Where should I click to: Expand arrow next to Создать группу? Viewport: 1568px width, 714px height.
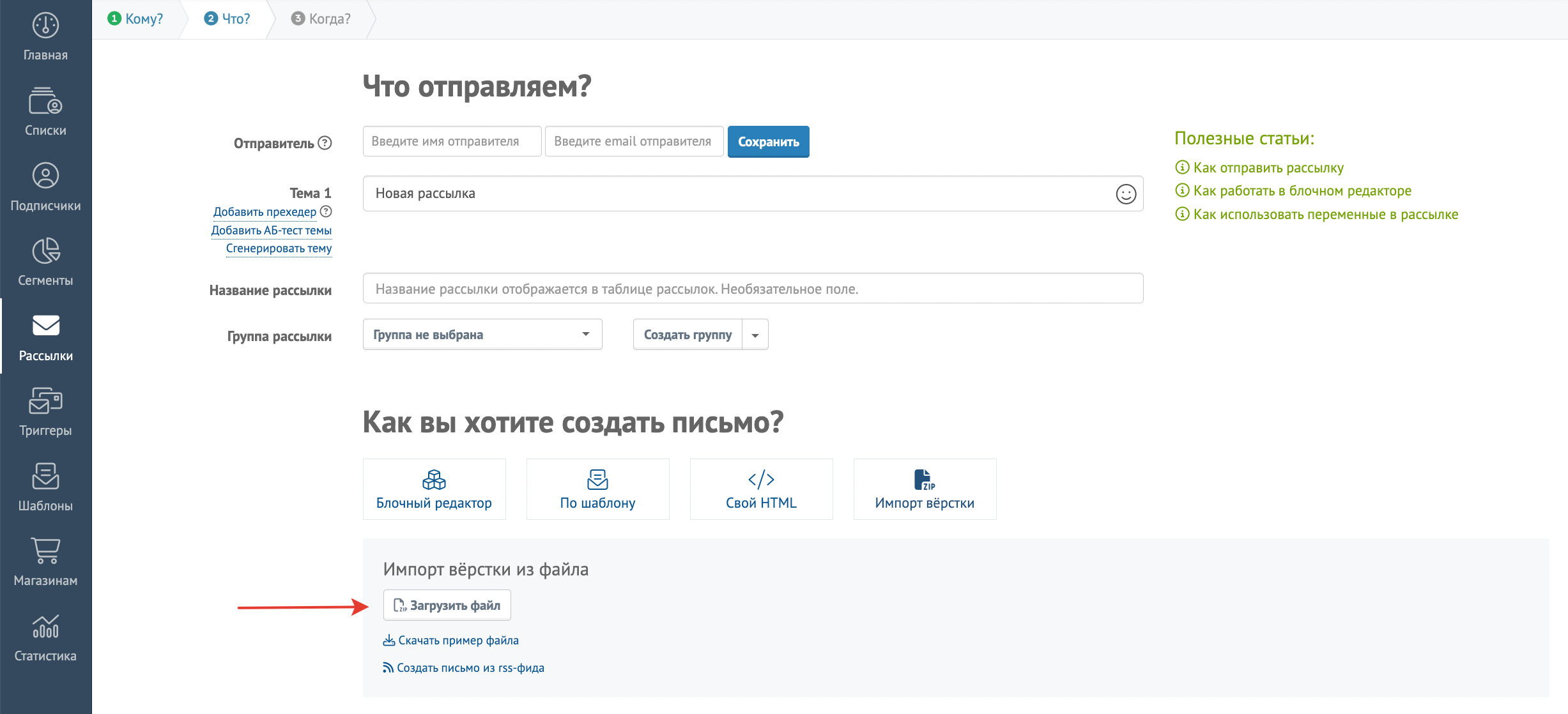tap(755, 335)
